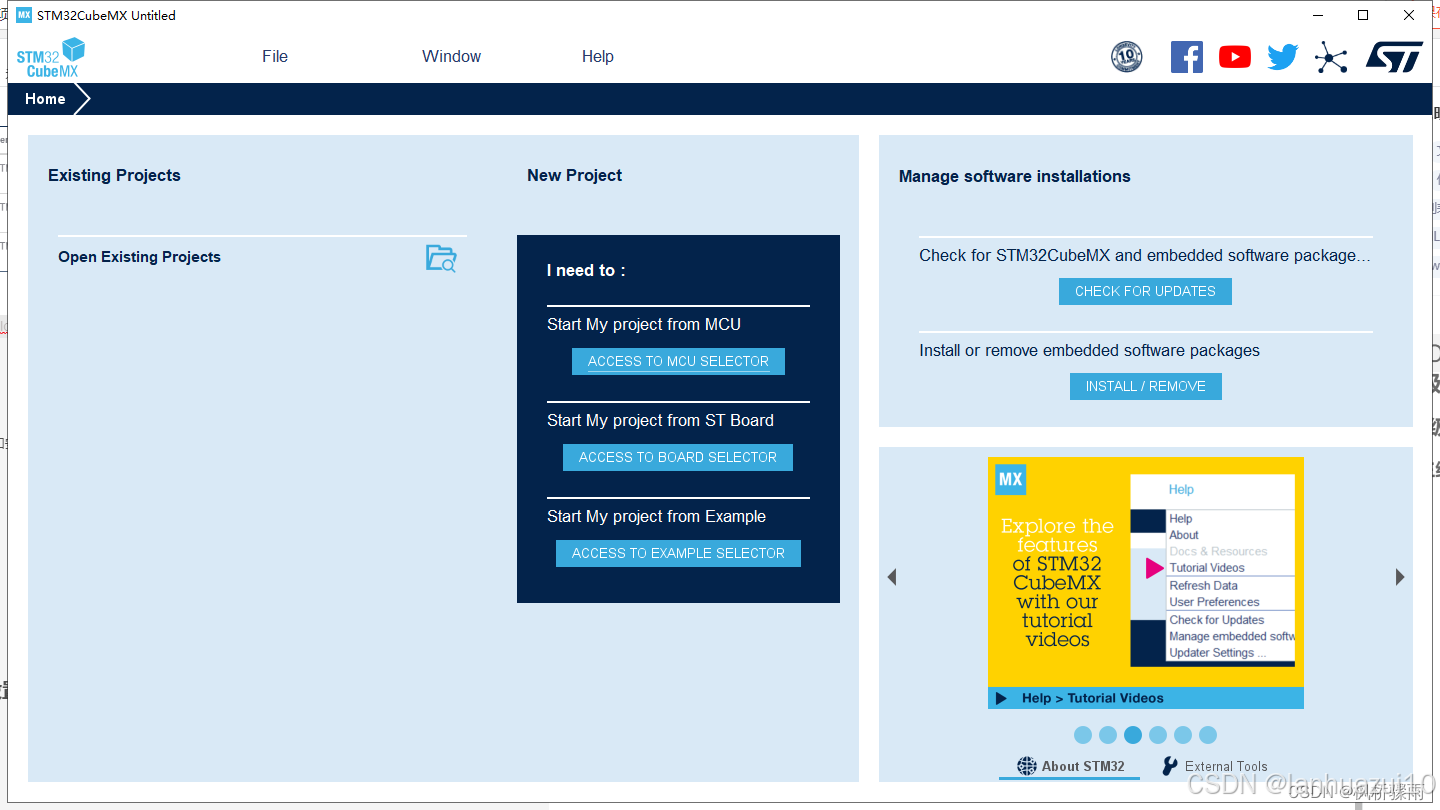This screenshot has width=1440, height=810.
Task: Select the fourth carousel dot
Action: (1158, 735)
